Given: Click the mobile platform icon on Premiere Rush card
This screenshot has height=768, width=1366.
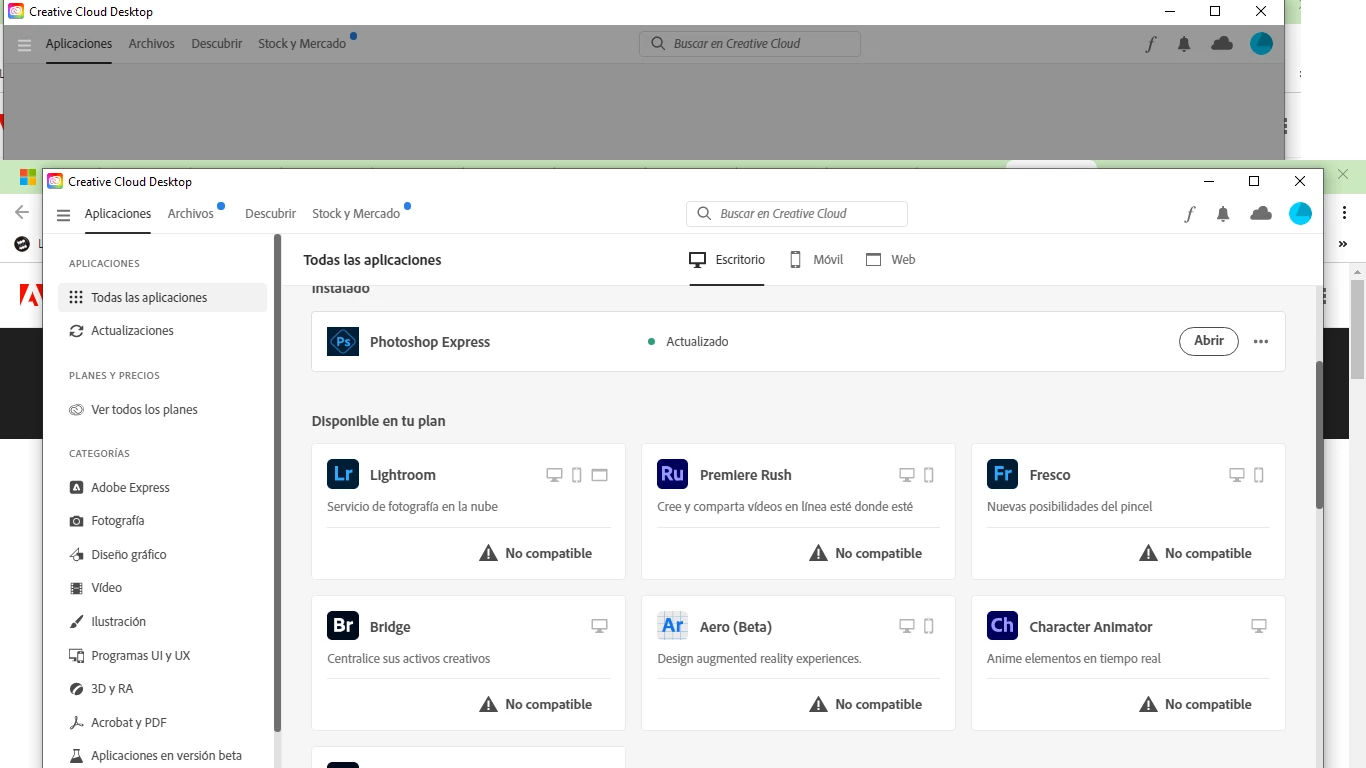Looking at the screenshot, I should coord(928,475).
